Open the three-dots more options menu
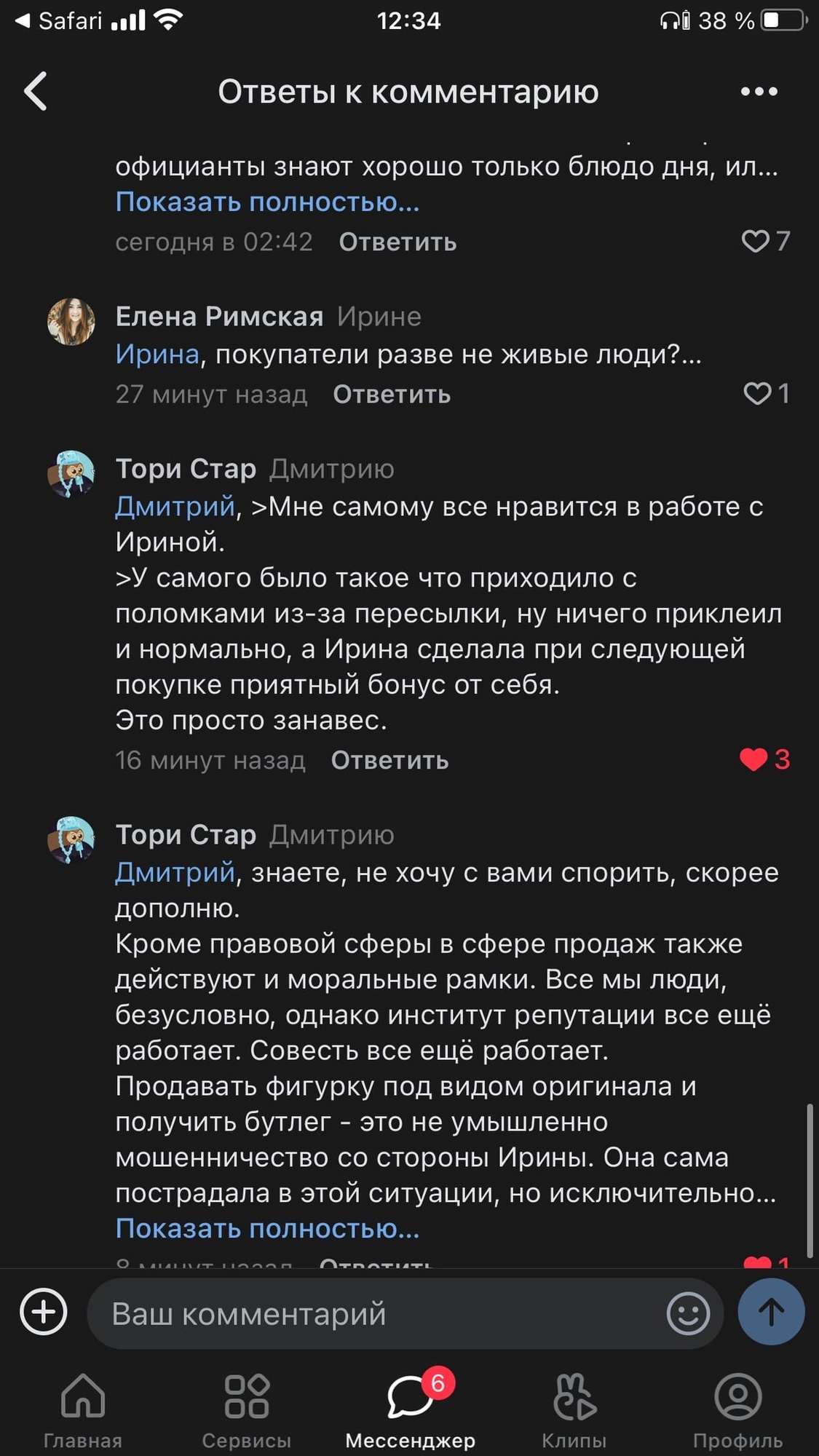 [759, 92]
